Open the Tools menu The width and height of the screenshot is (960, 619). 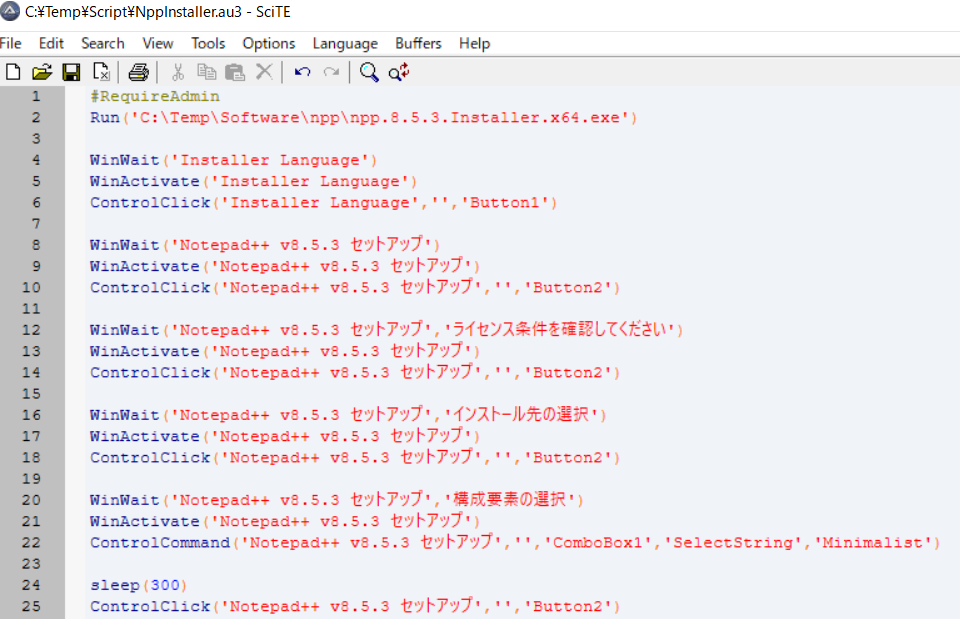(x=208, y=43)
